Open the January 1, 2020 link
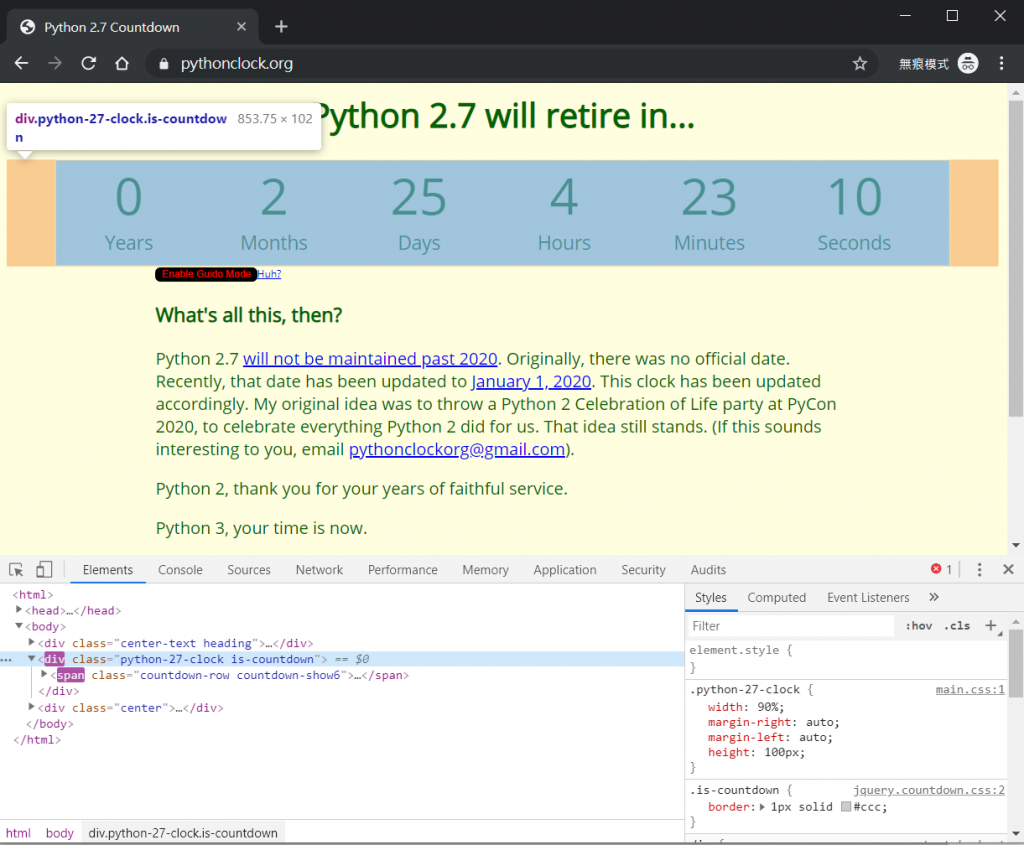Viewport: 1024px width, 845px height. (531, 381)
